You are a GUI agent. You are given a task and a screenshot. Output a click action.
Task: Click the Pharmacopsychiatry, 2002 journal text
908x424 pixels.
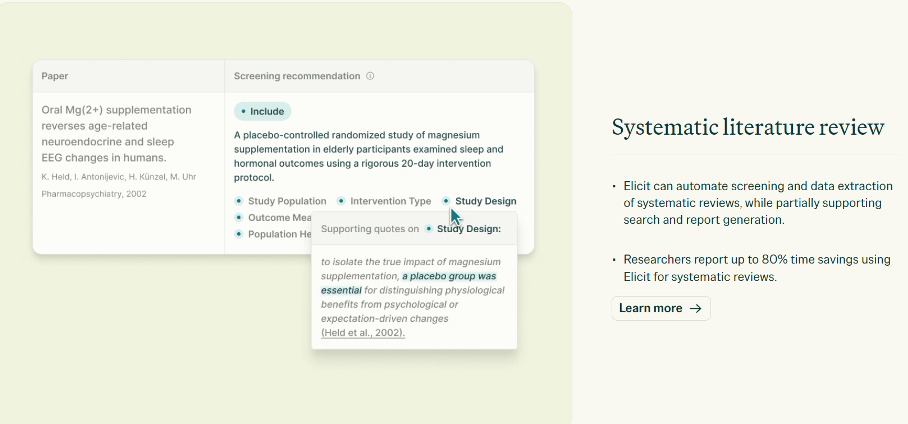click(x=94, y=194)
